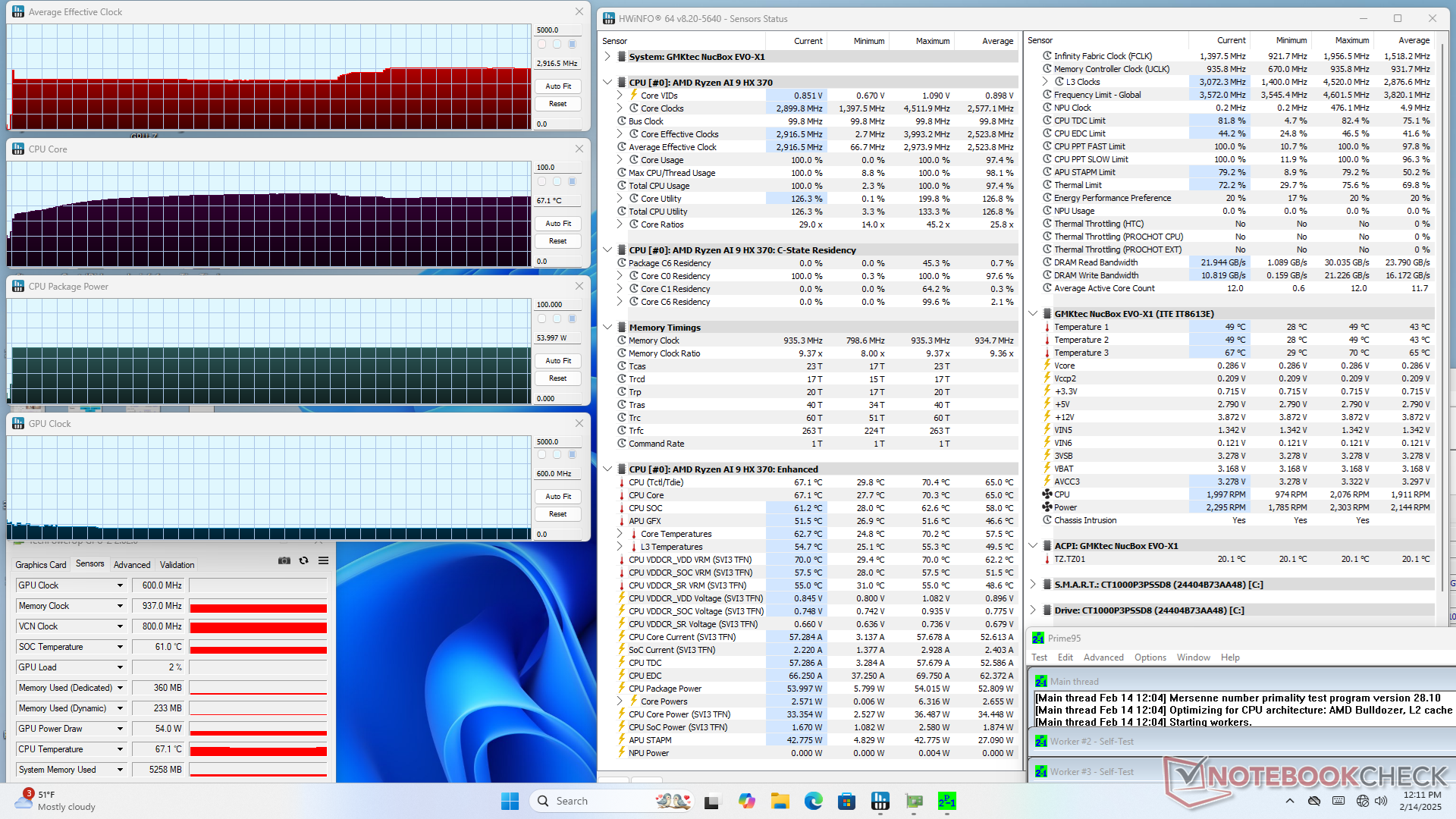The height and width of the screenshot is (819, 1456).
Task: Open the Copilot icon in the taskbar
Action: 746,801
